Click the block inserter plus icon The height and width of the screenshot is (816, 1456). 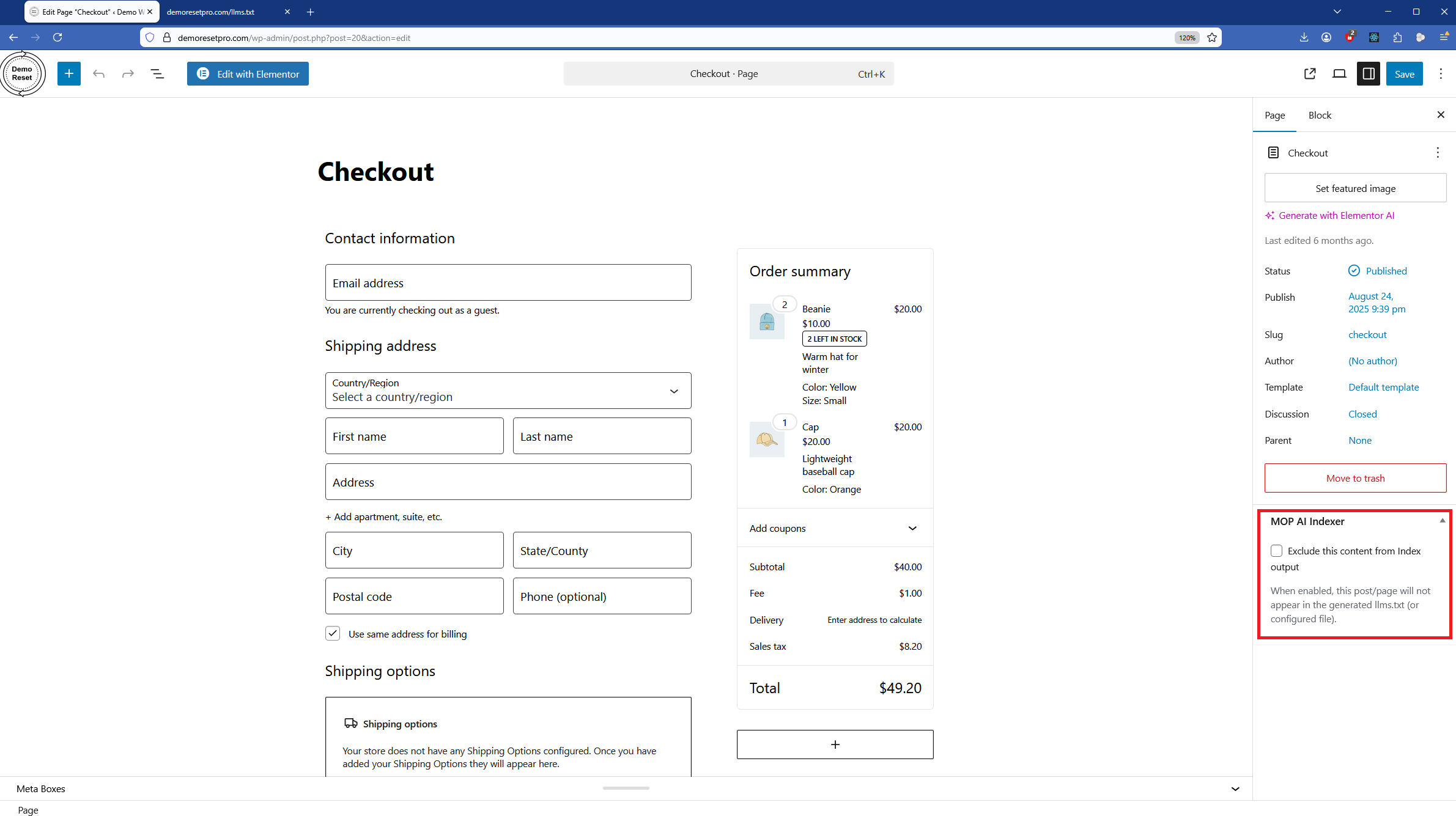coord(69,74)
